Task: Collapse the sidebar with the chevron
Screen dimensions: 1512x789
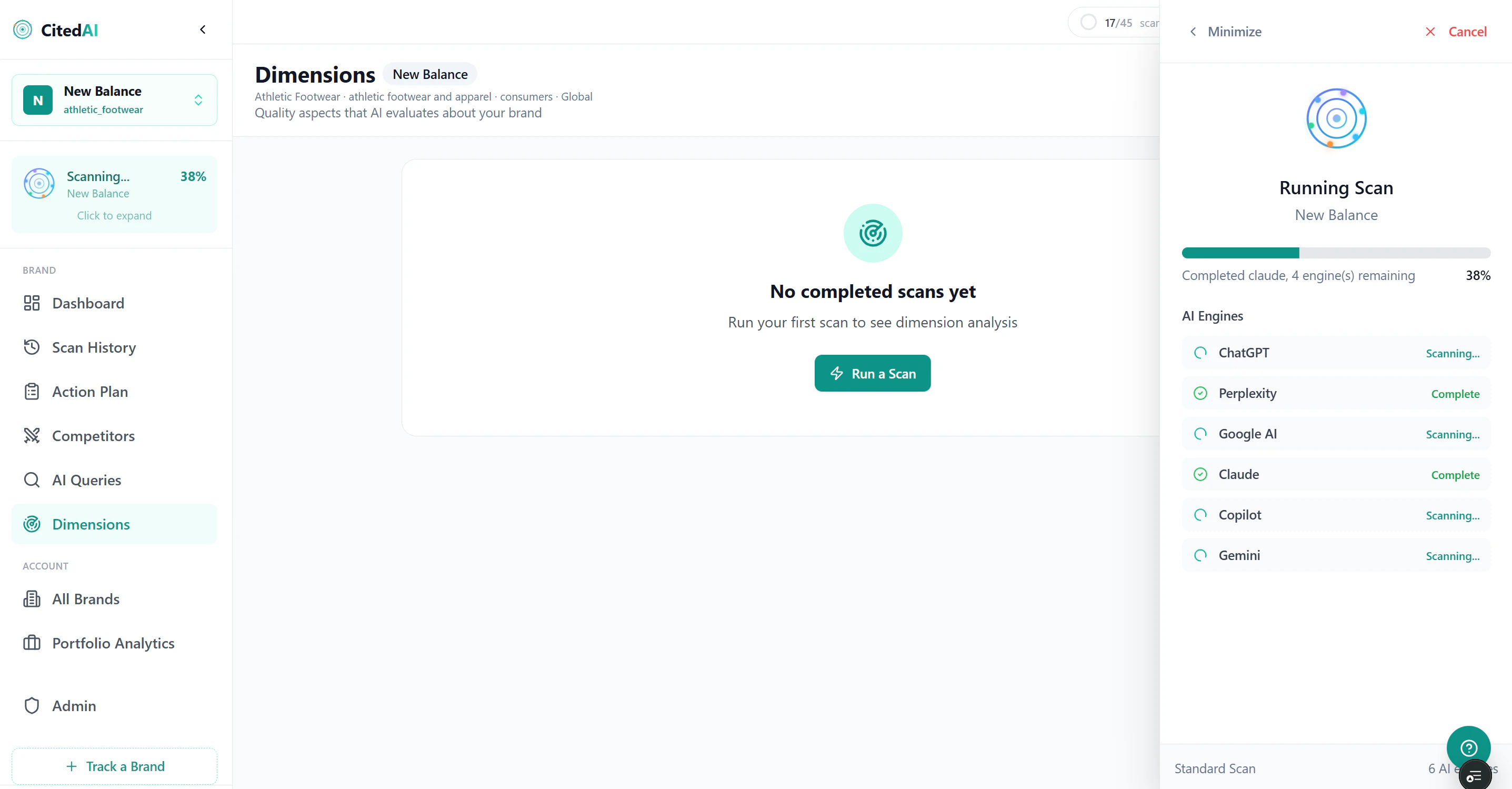Action: pos(203,29)
